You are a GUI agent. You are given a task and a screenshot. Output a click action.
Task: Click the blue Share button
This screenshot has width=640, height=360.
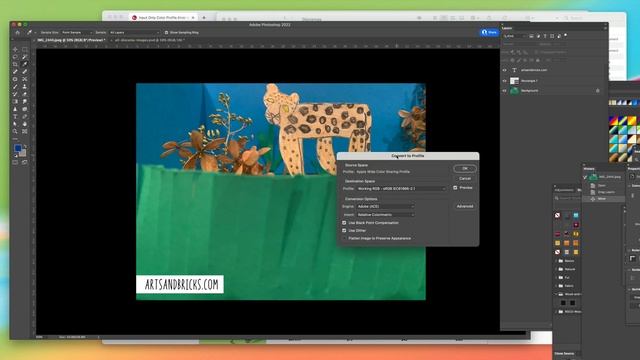[489, 32]
